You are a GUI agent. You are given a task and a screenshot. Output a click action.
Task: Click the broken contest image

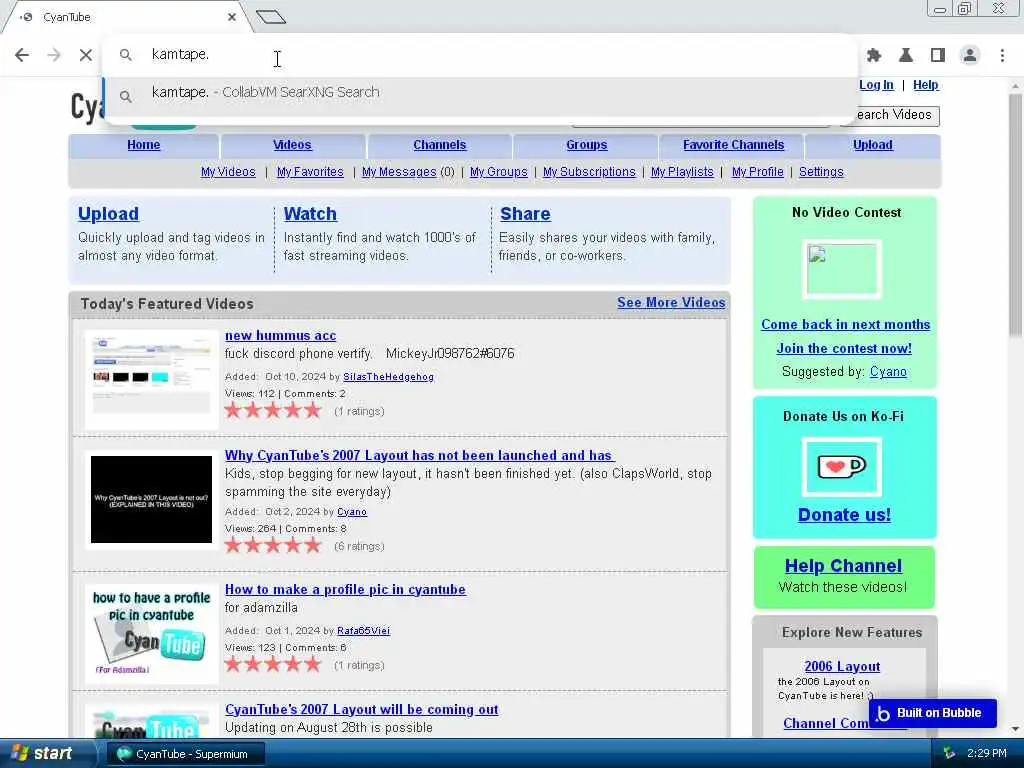(842, 268)
